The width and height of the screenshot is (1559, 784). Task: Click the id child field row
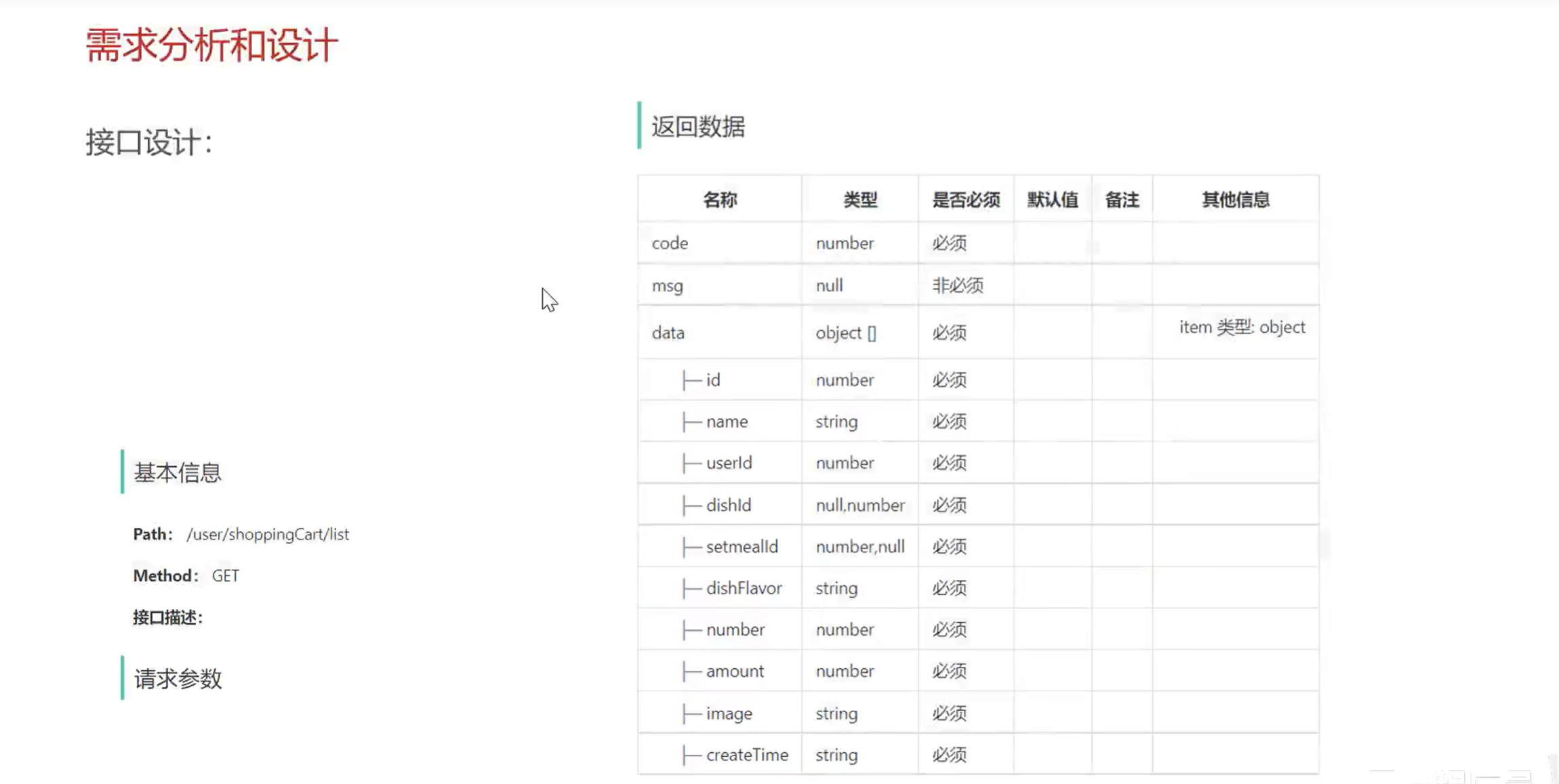[x=712, y=380]
